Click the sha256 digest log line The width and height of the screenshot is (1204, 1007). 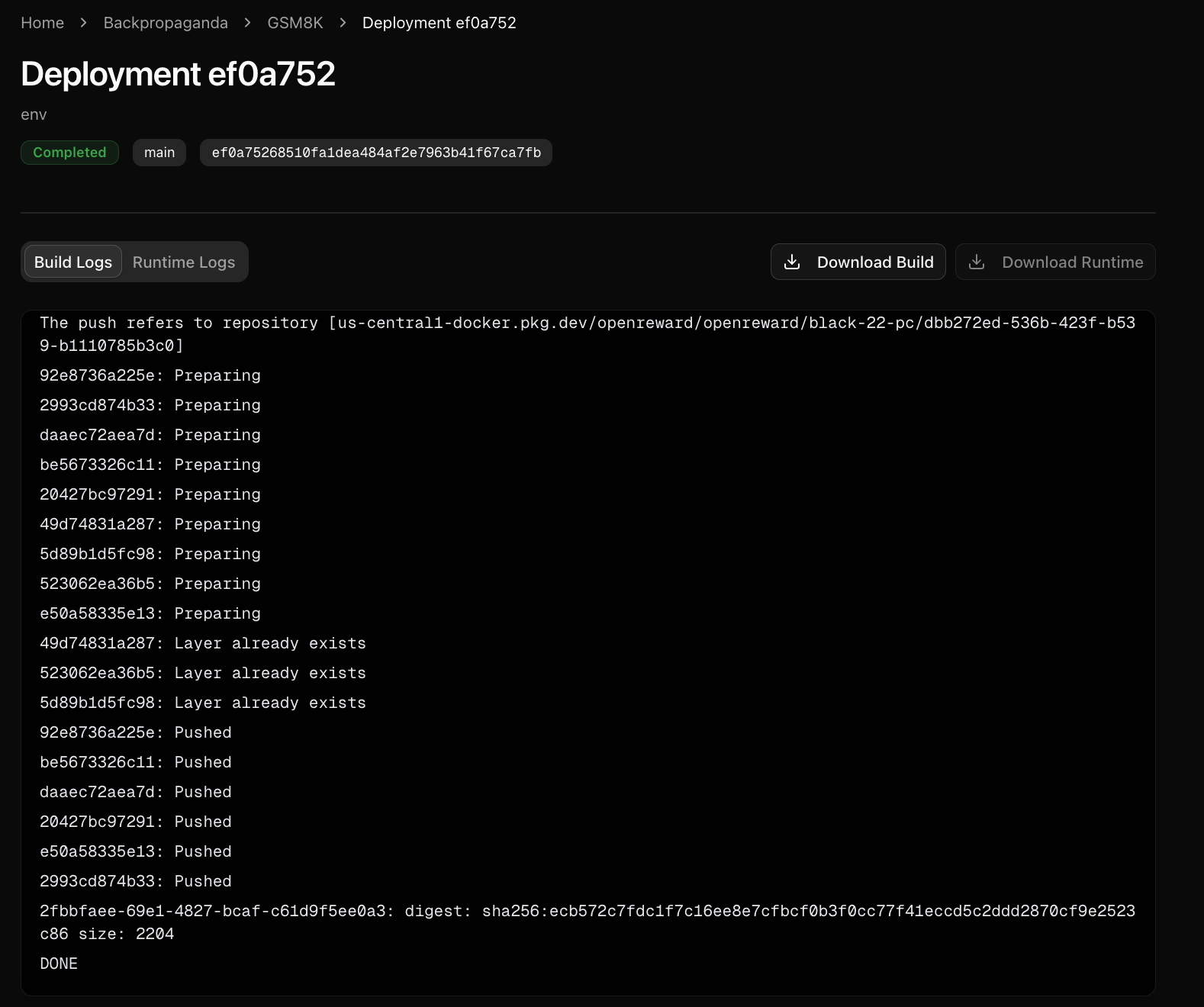coord(588,922)
